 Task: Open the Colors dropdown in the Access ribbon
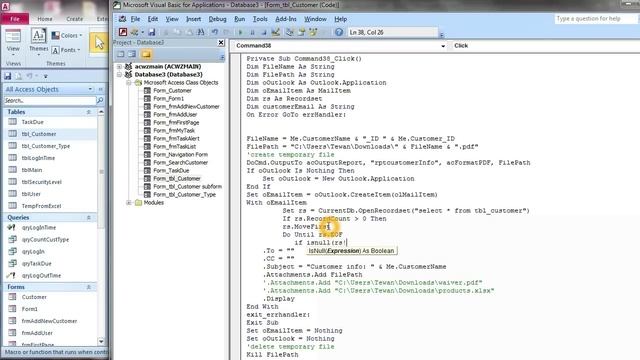67,36
